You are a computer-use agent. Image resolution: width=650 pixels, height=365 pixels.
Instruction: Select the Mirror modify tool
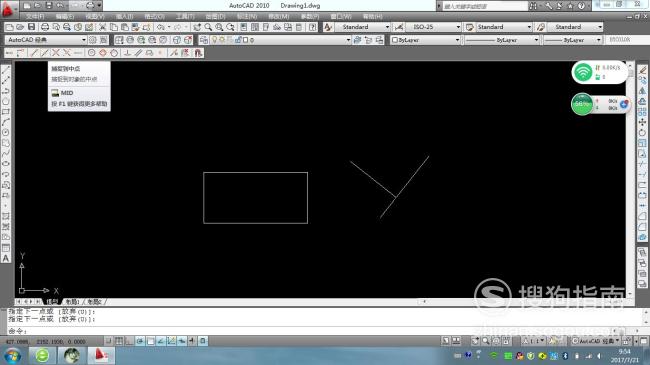coord(642,91)
